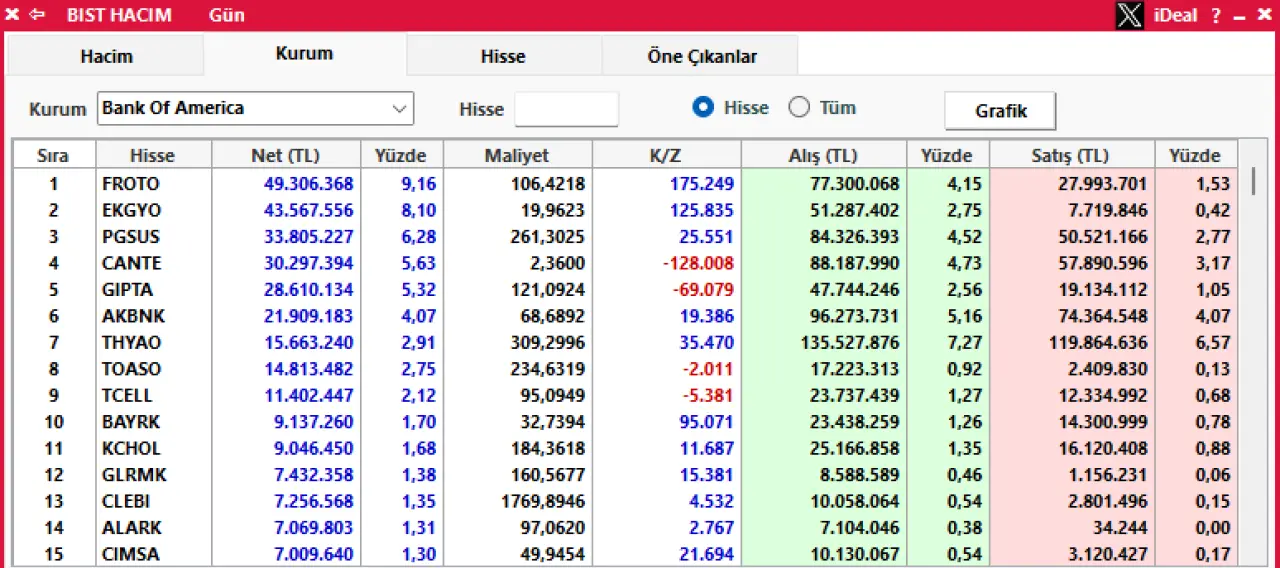Click the back arrow icon in title bar

(38, 15)
